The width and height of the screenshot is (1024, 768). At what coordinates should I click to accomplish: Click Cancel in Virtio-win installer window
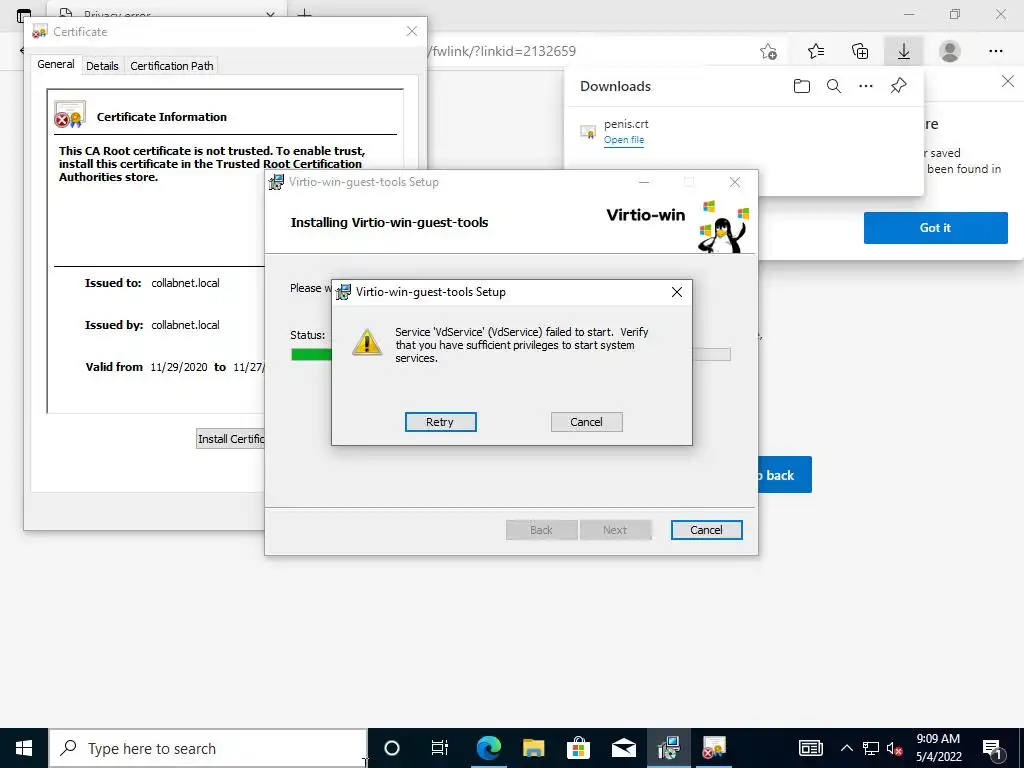pos(706,530)
